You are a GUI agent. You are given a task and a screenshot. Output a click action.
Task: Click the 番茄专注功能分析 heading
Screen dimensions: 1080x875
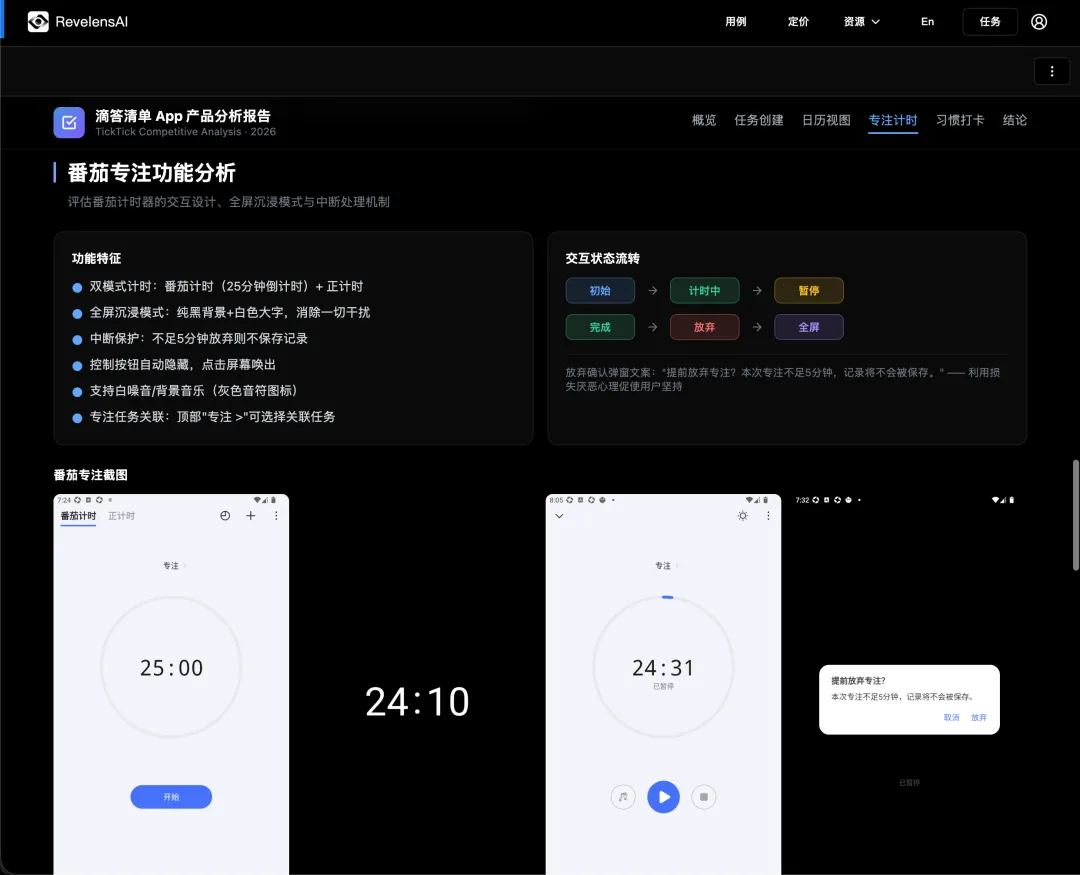click(x=152, y=173)
